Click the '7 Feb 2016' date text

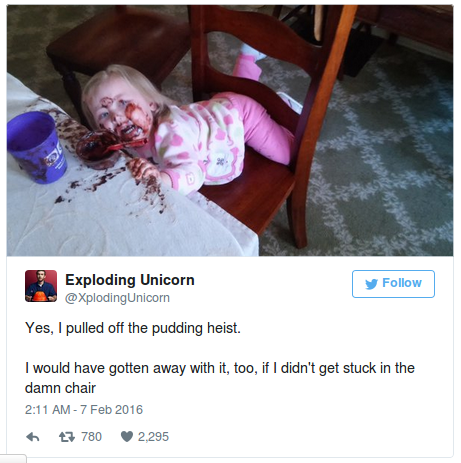[111, 410]
